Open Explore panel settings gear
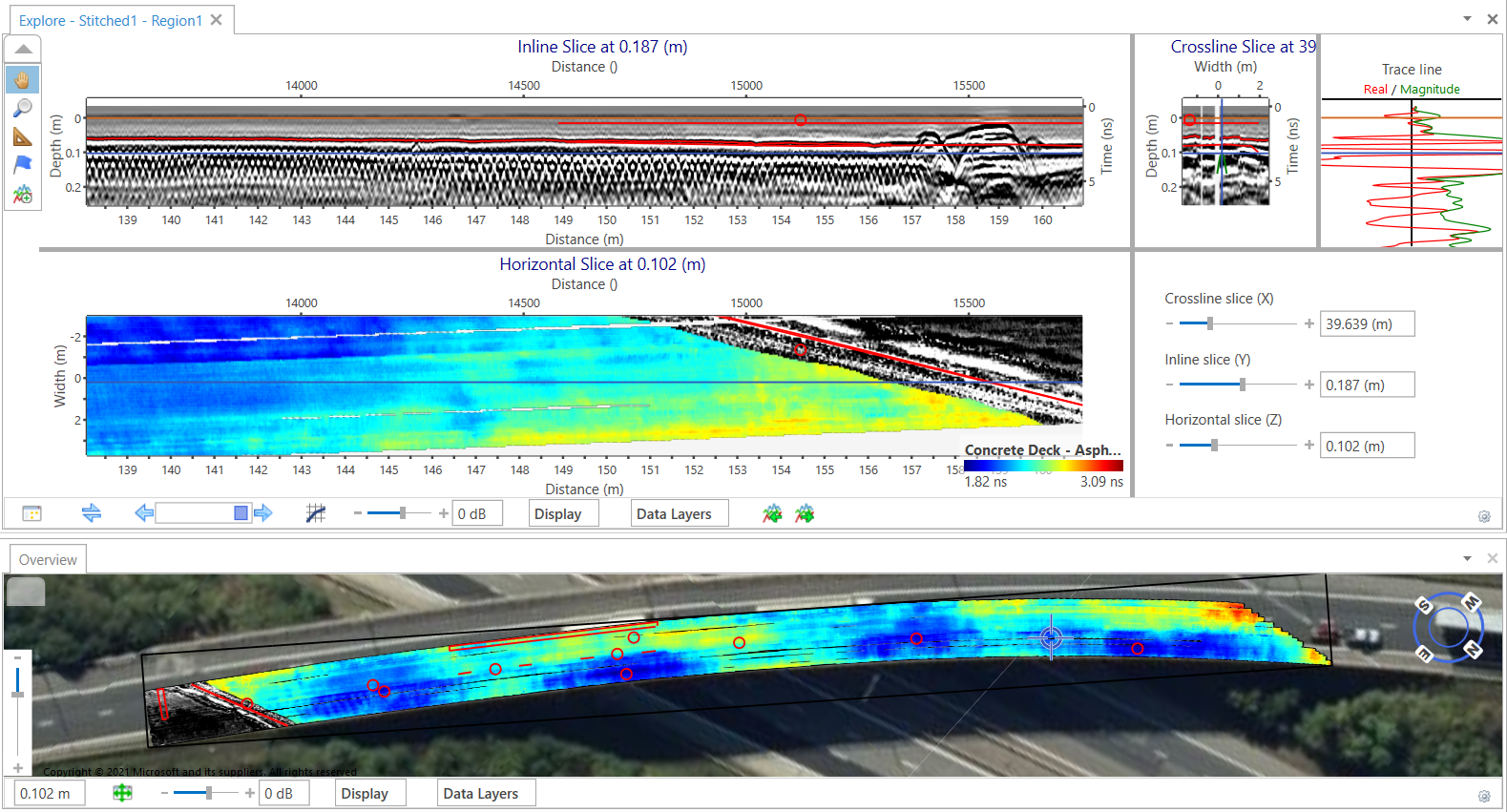 (1484, 516)
